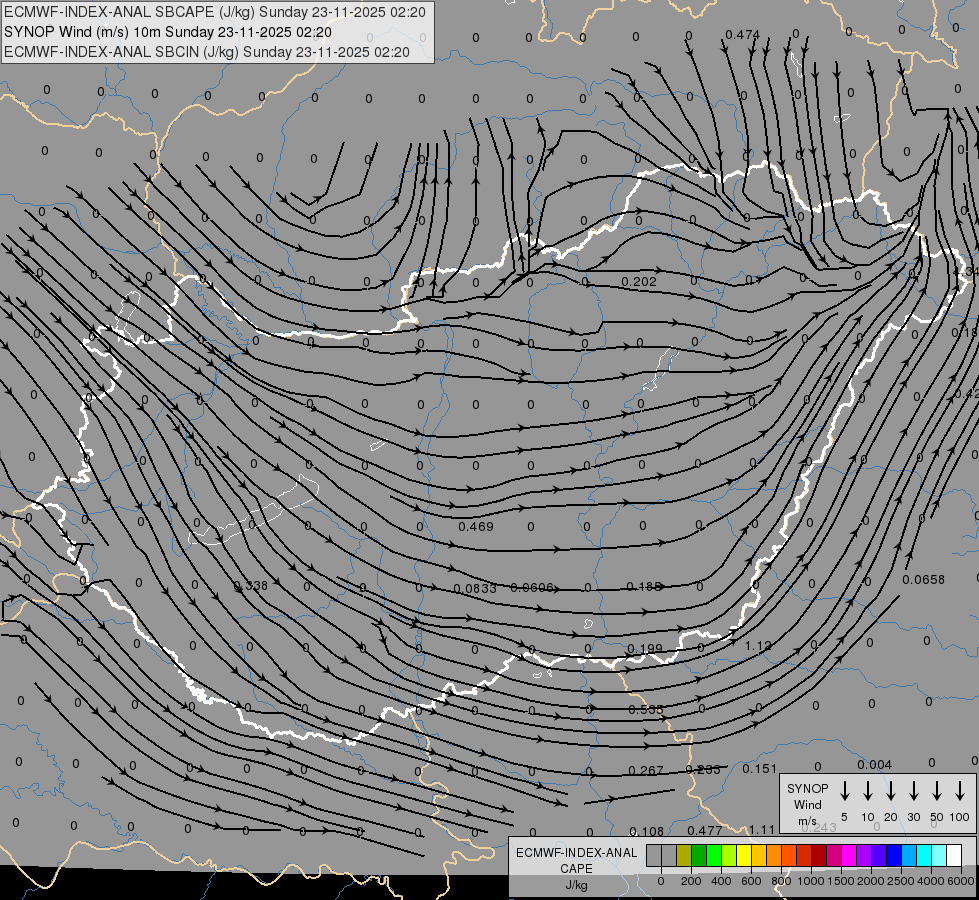The height and width of the screenshot is (900, 979).
Task: Click the 400 tick label on CAPE scale
Action: tap(721, 881)
